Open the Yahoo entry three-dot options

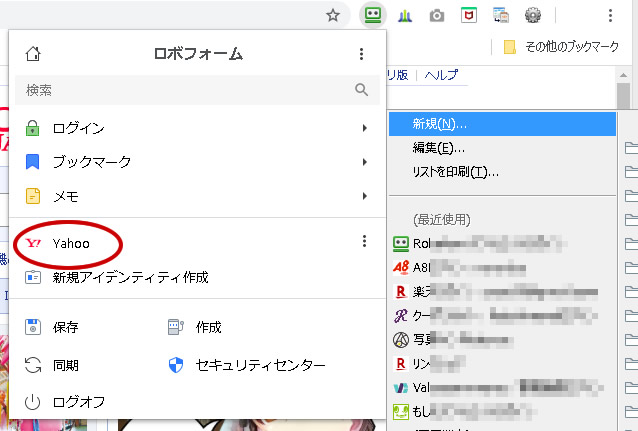click(364, 241)
